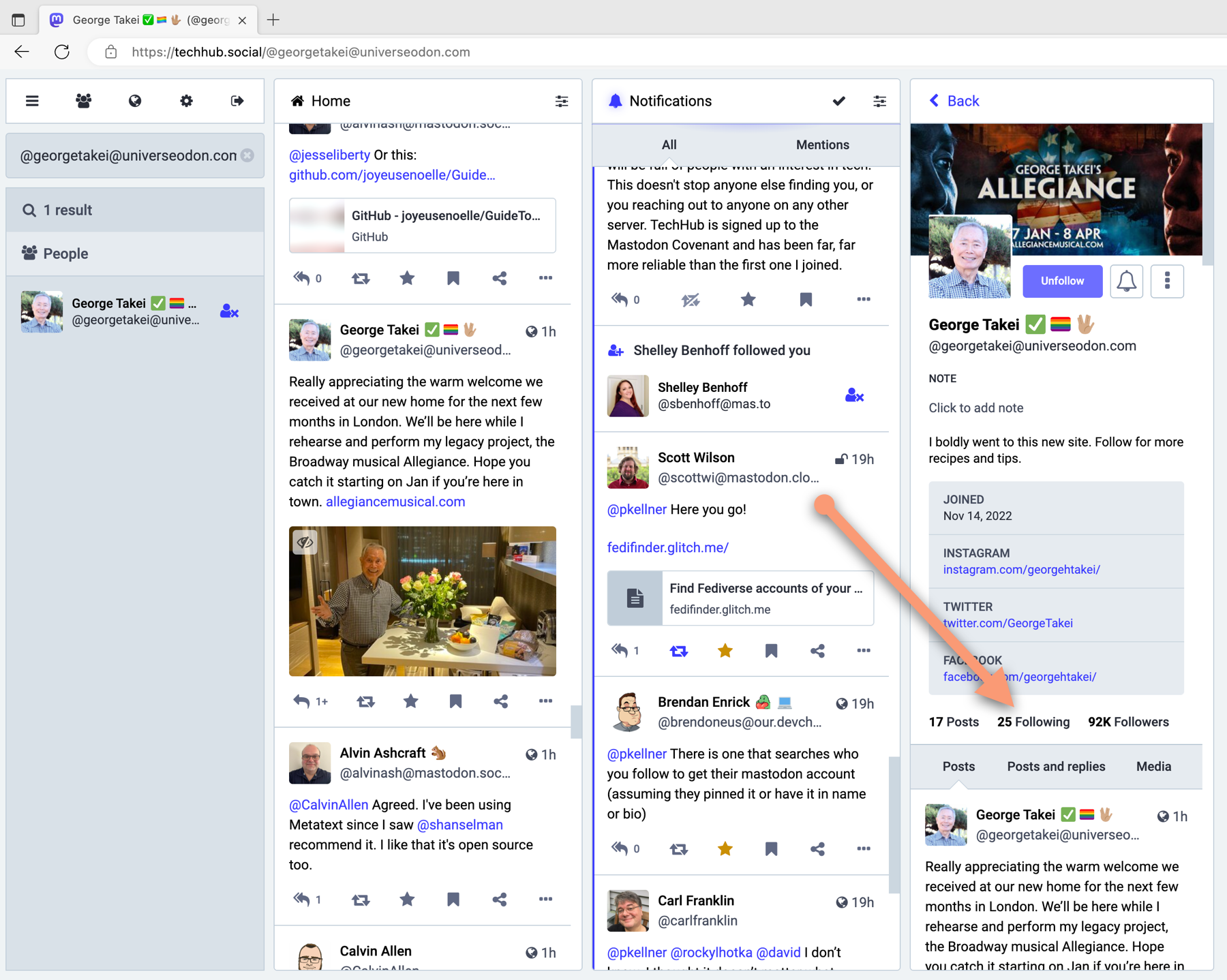
Task: Open the fedifinder.glitch.me link
Action: click(x=668, y=547)
